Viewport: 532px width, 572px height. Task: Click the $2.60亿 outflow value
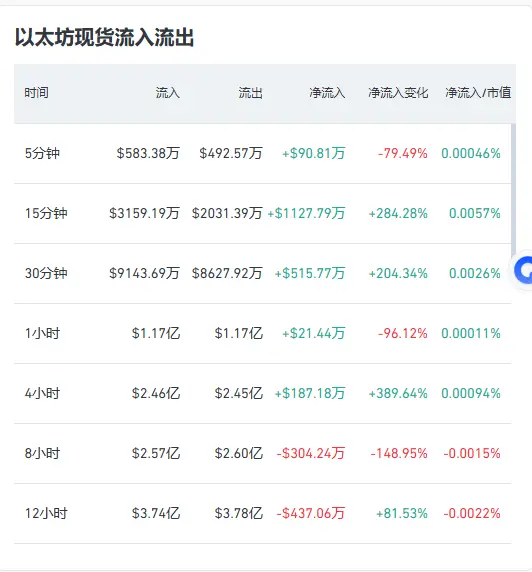tap(239, 453)
